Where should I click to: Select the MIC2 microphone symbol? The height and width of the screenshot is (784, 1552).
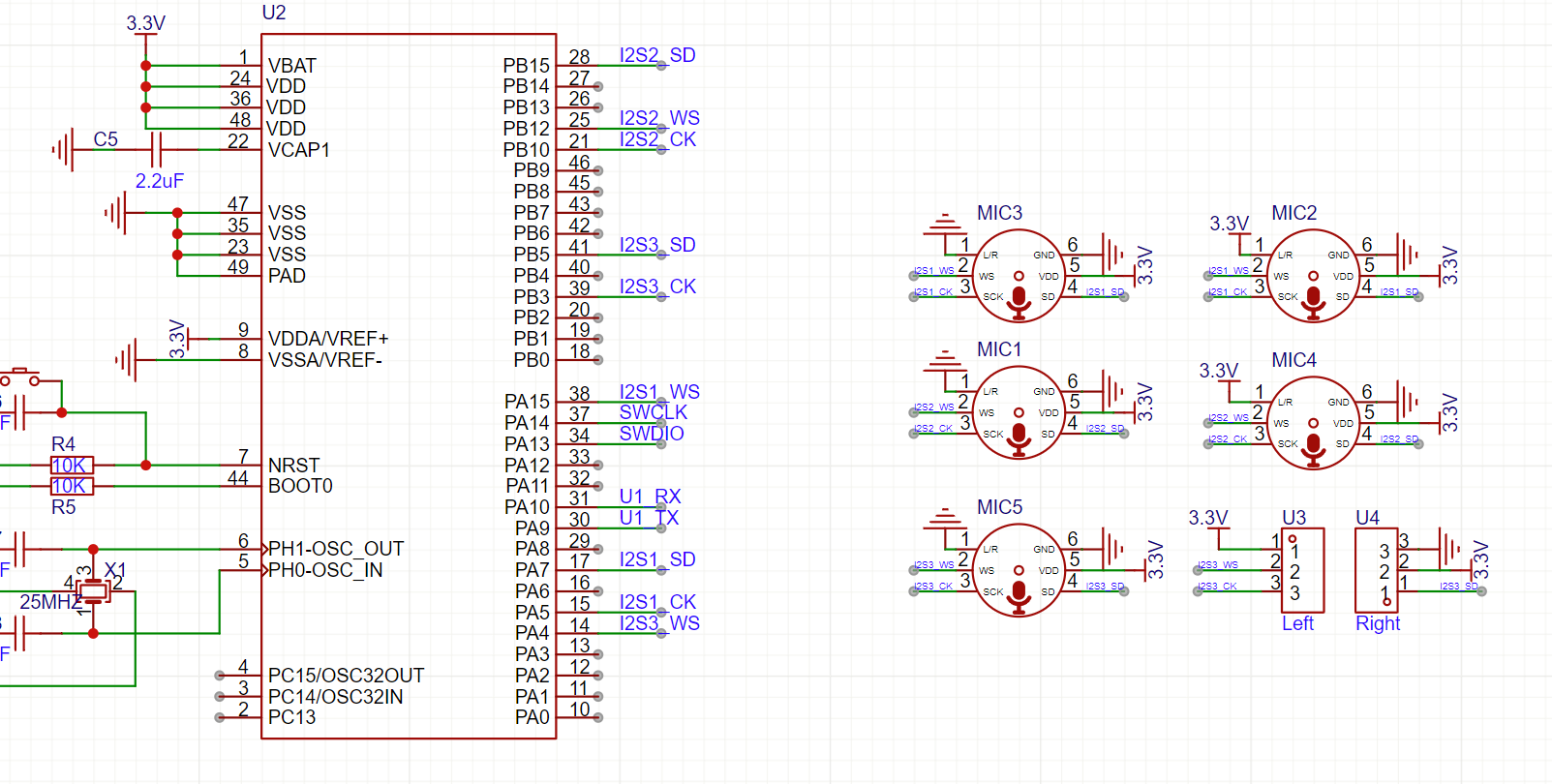tap(1313, 276)
